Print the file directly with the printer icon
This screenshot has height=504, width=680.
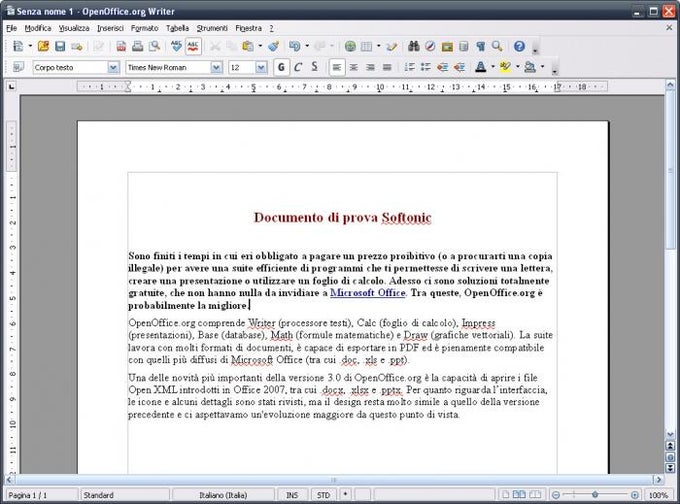click(137, 46)
